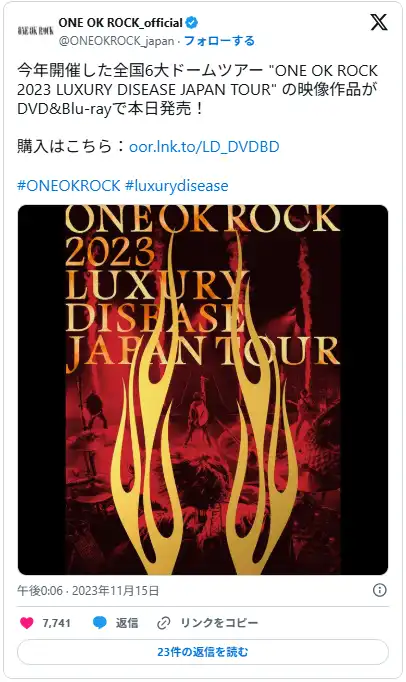Click the 返信 reply label
406x682 pixels.
point(127,623)
